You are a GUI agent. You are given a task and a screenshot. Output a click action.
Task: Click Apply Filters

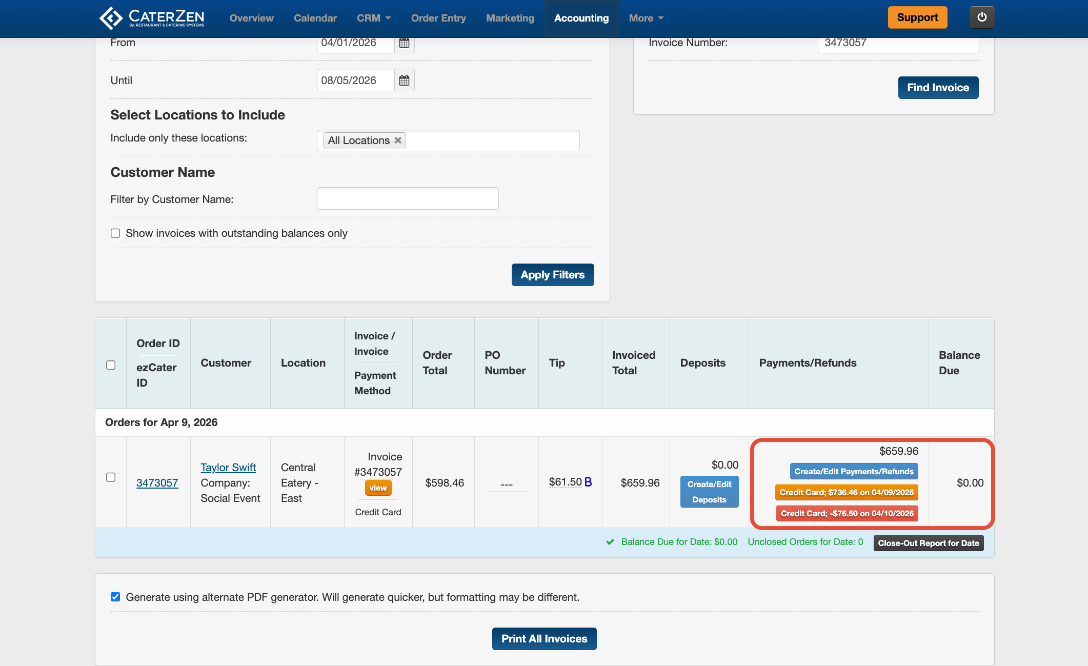pyautogui.click(x=552, y=275)
